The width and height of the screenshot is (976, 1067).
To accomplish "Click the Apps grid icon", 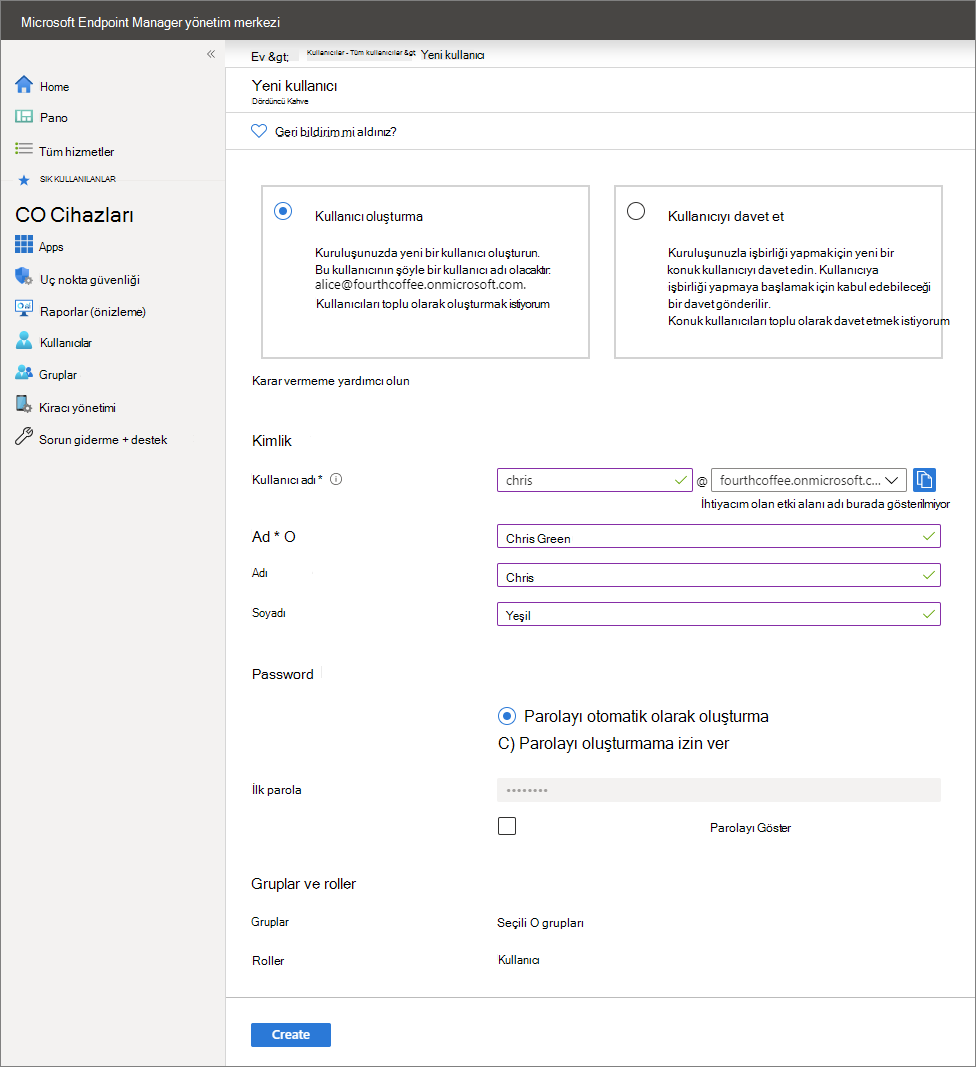I will point(24,244).
